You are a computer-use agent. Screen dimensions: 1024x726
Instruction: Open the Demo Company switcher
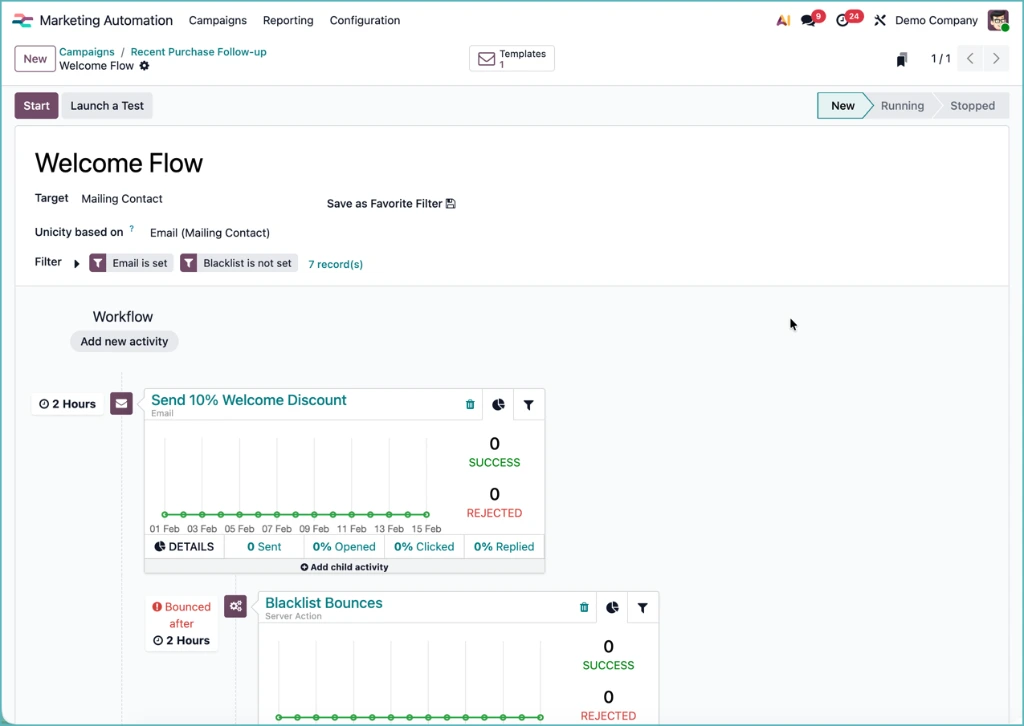tap(936, 20)
